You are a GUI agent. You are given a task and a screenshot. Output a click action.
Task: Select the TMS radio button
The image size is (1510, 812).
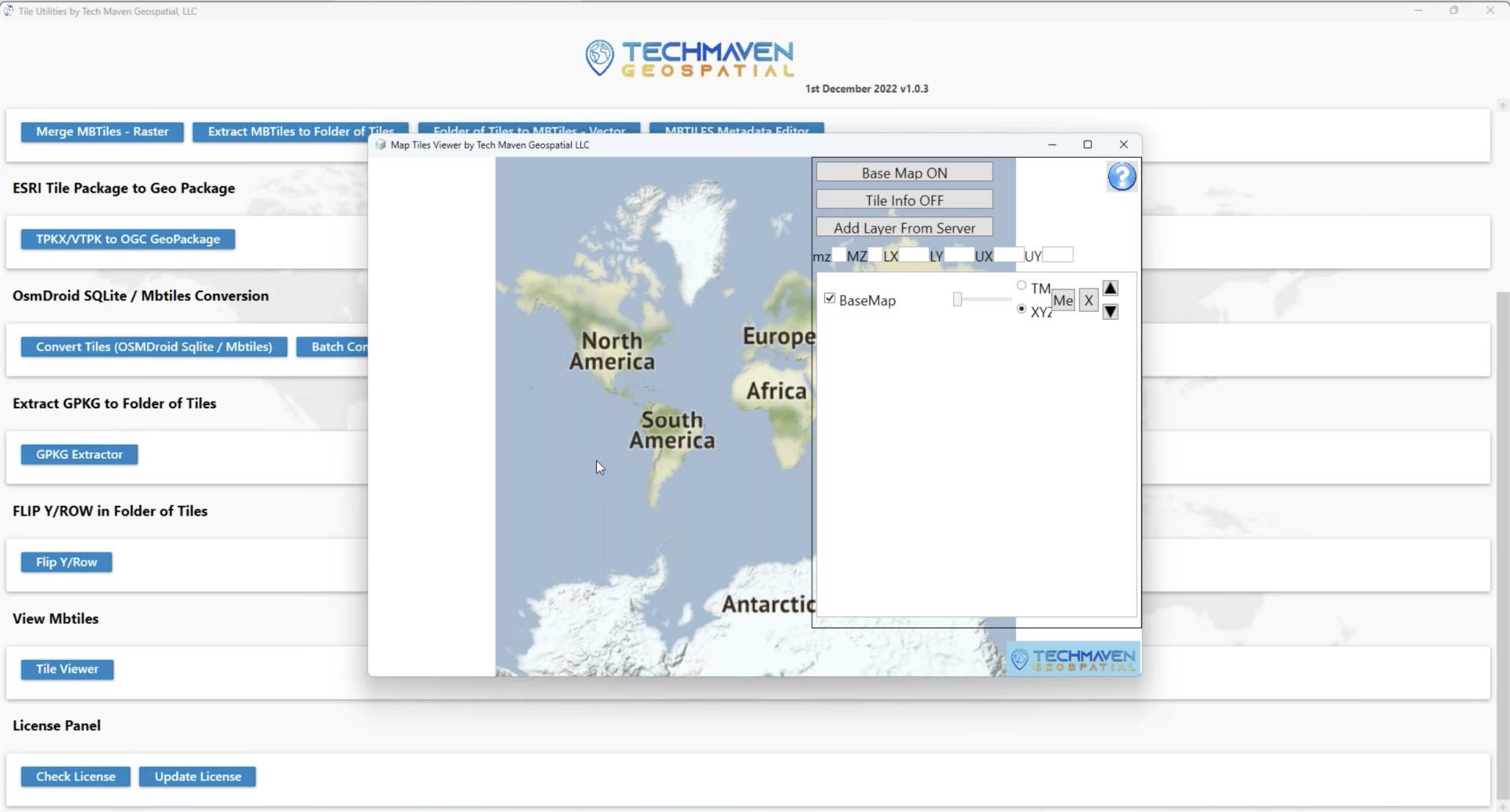tap(1022, 286)
